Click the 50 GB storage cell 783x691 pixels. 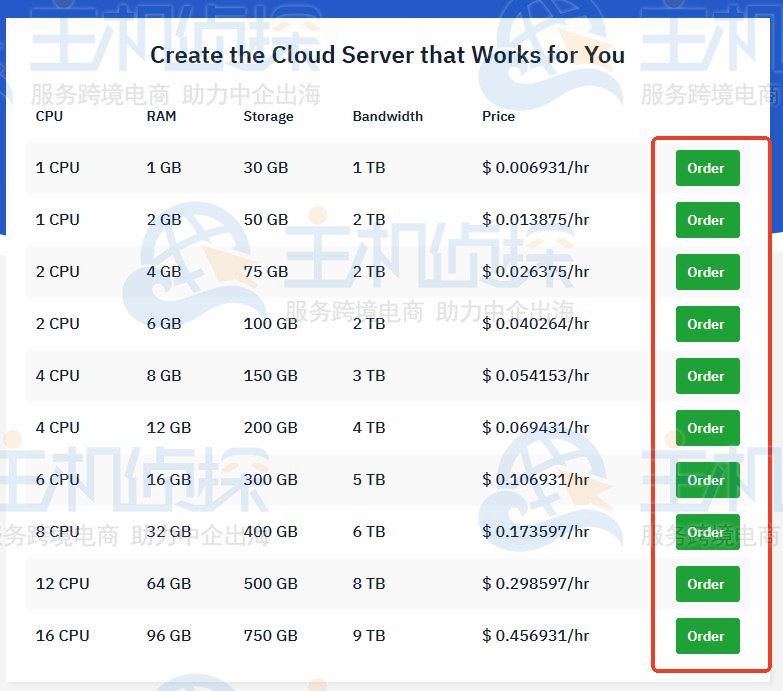point(266,220)
